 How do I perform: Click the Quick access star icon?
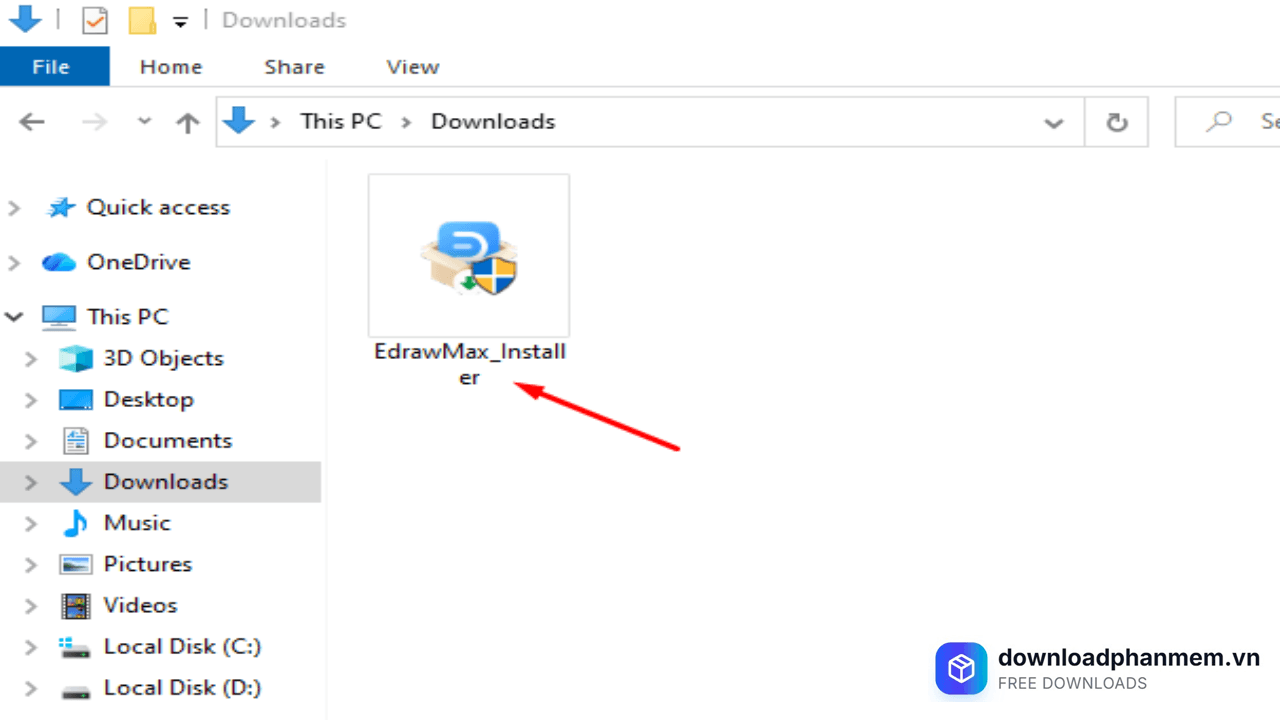pos(61,207)
